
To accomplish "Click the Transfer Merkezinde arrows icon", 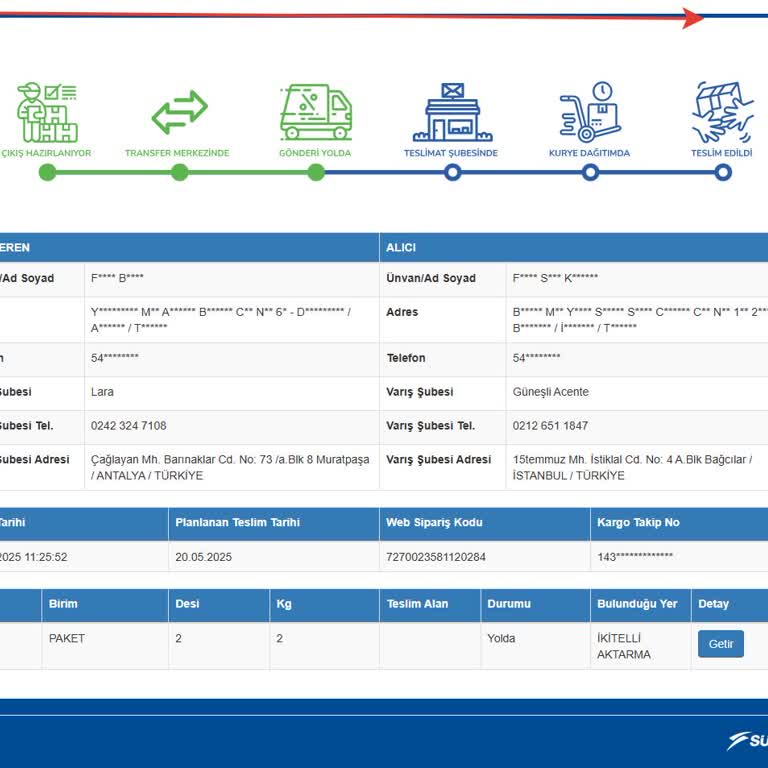I will (179, 112).
